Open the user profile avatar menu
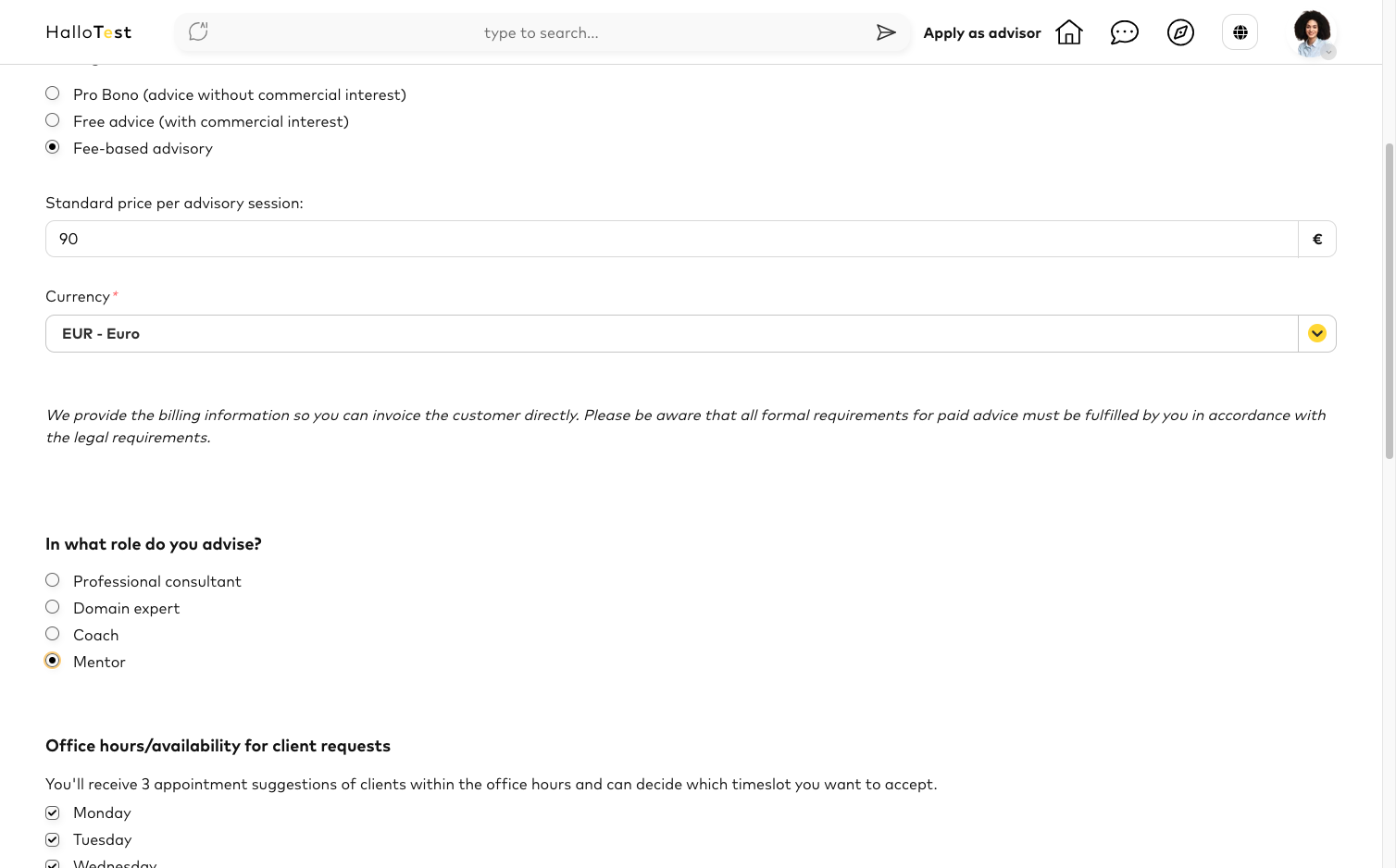This screenshot has height=868, width=1396. coord(1313,33)
